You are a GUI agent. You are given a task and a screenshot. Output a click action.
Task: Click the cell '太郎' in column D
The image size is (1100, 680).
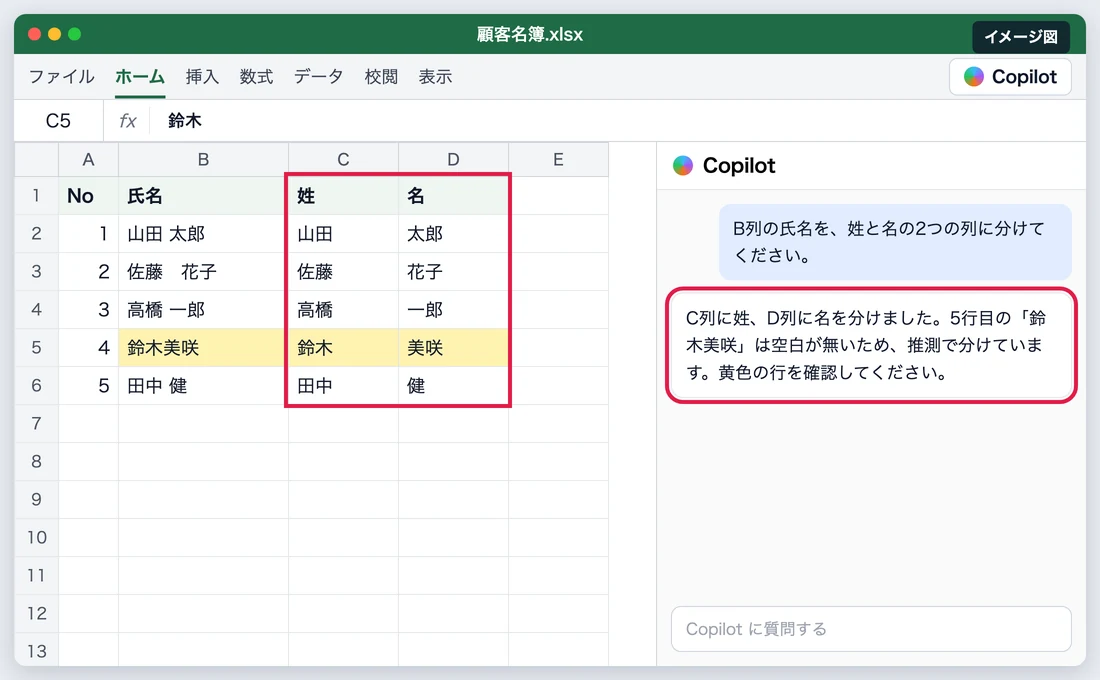453,234
